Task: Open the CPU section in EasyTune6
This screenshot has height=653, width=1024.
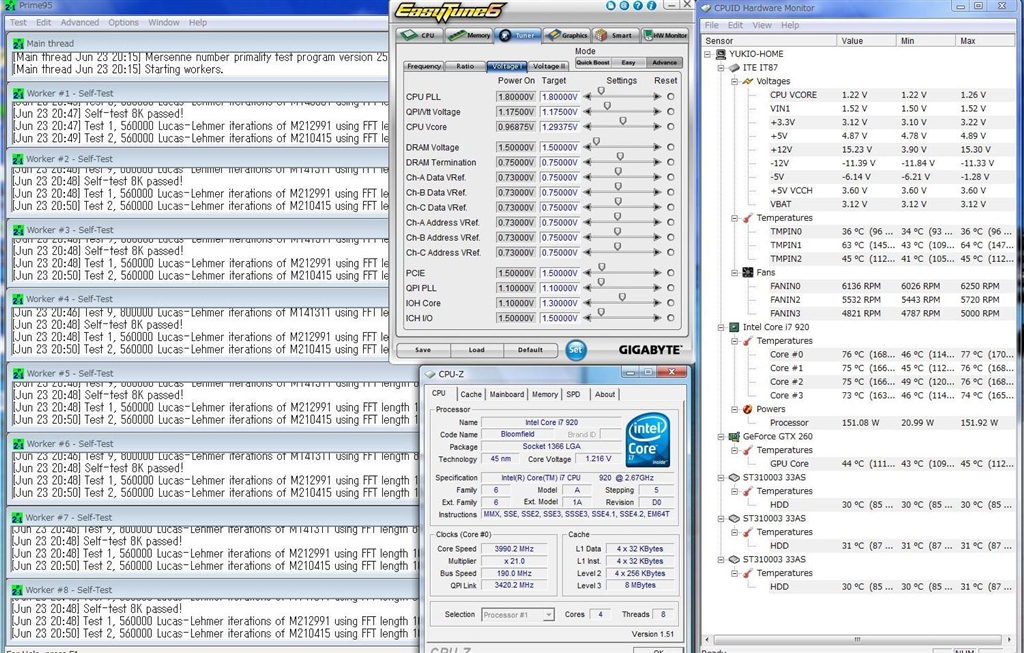Action: [x=420, y=35]
